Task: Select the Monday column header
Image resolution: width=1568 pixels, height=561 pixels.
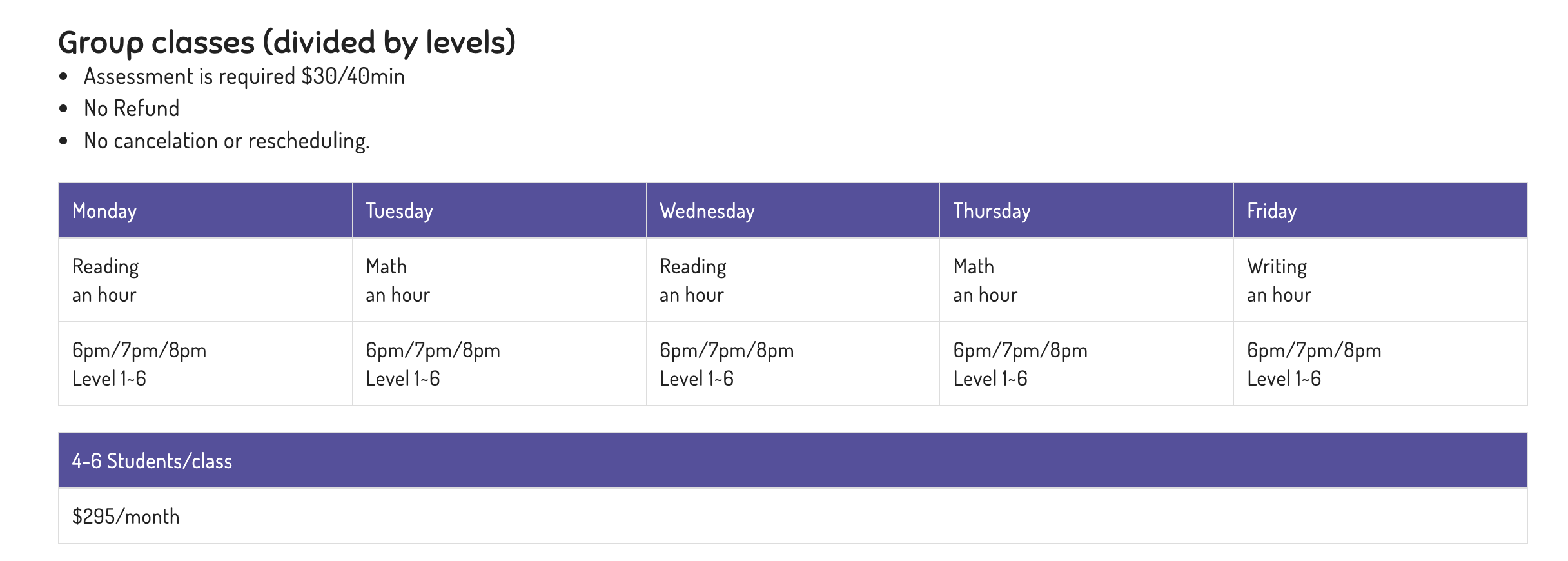Action: tap(206, 211)
